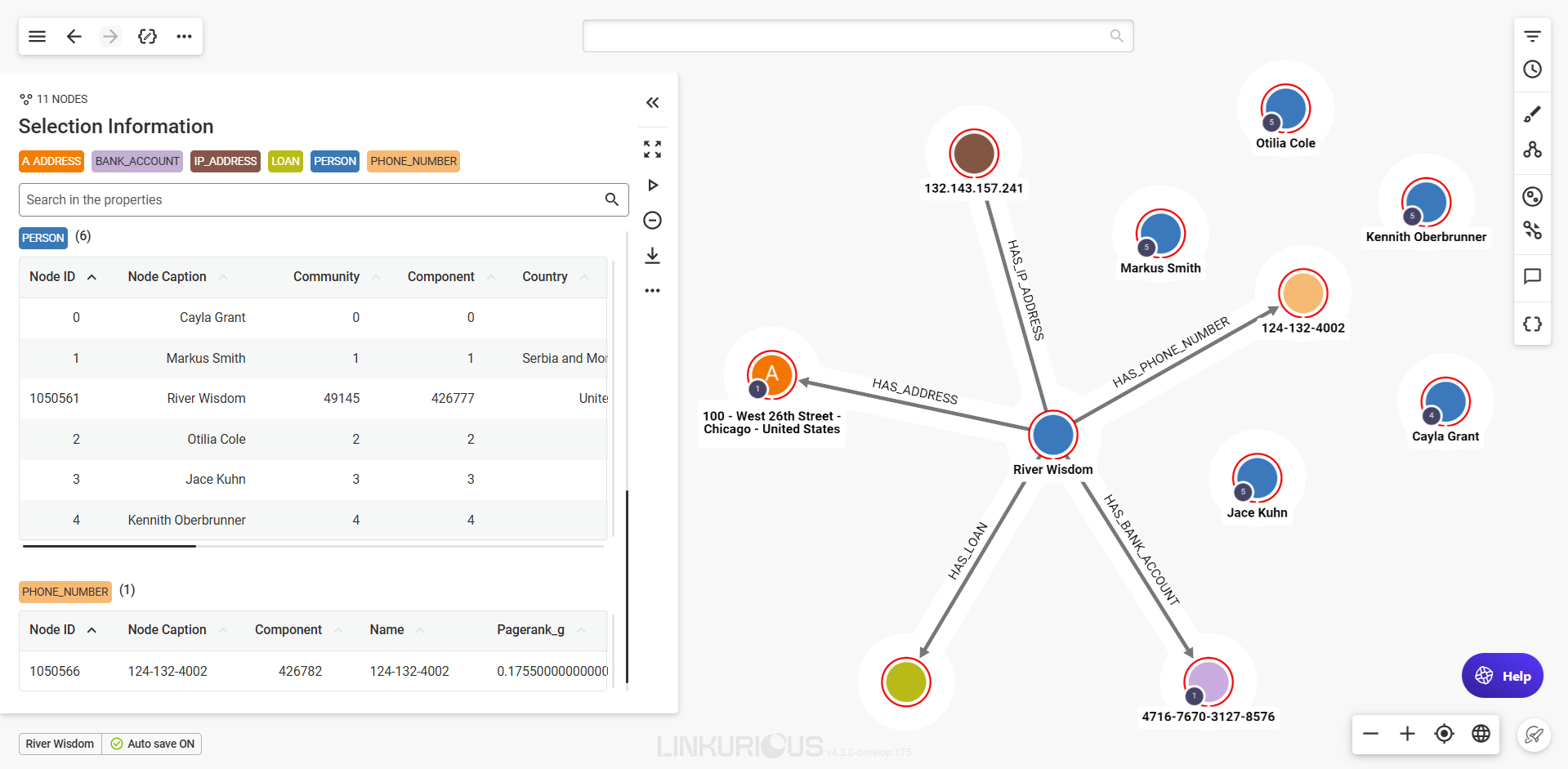Switch to geographic globe mode
The width and height of the screenshot is (1568, 769).
point(1481,734)
